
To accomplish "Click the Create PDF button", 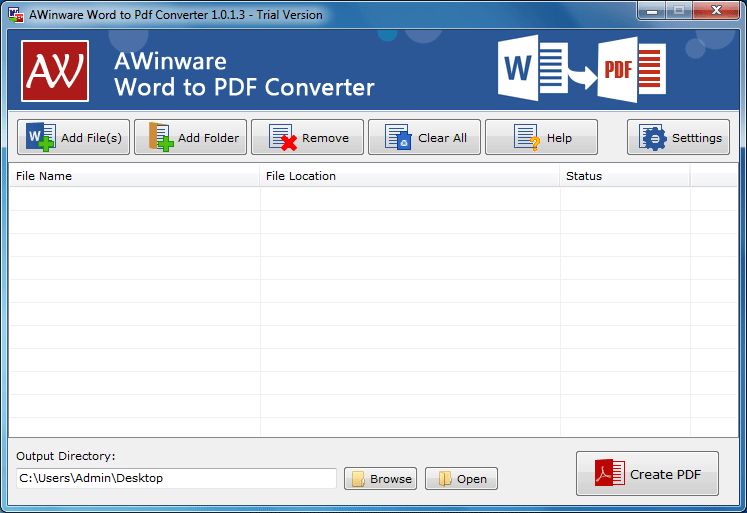I will pos(647,474).
